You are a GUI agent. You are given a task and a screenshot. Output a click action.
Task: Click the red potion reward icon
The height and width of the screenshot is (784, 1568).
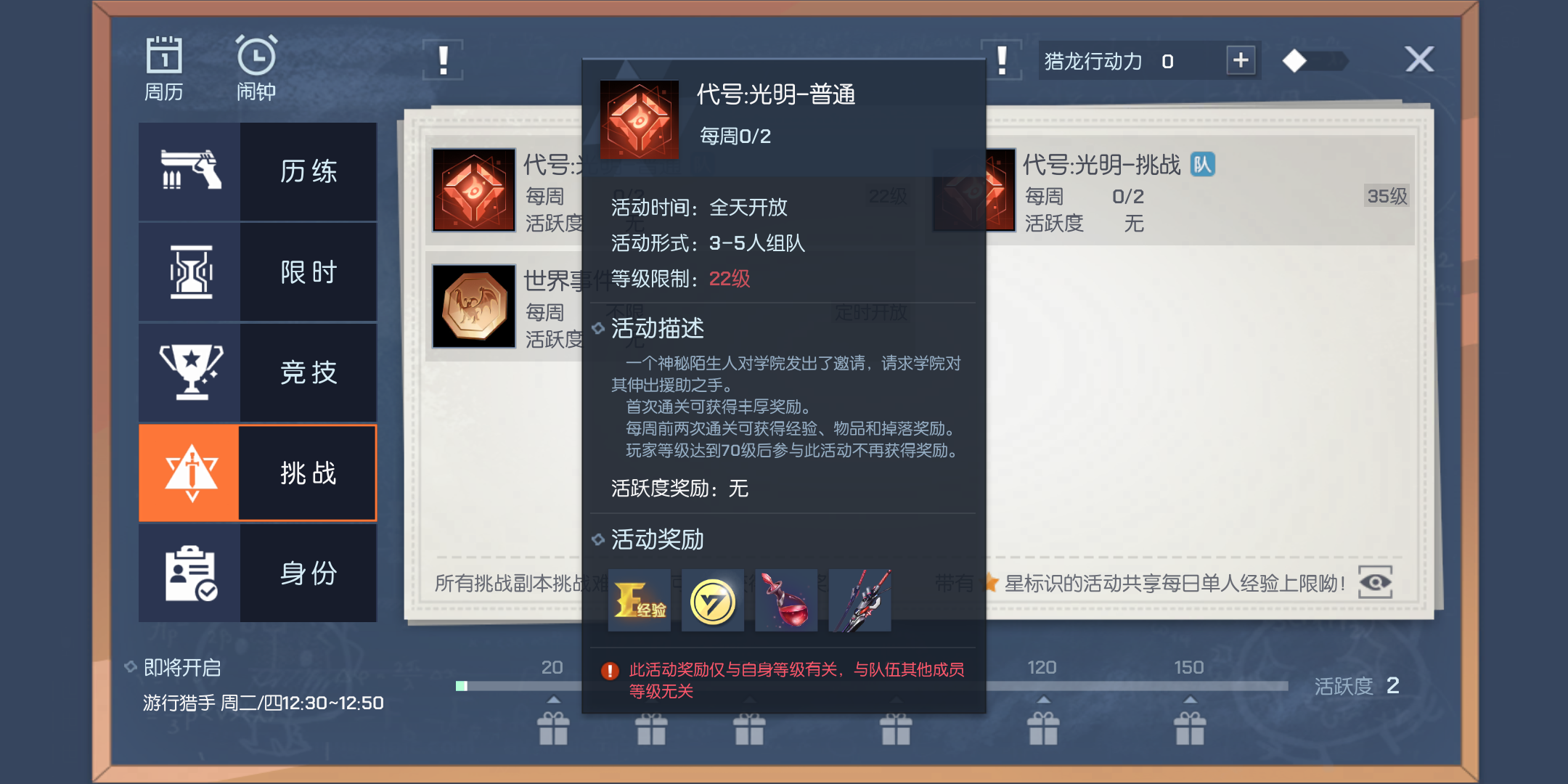click(x=786, y=600)
